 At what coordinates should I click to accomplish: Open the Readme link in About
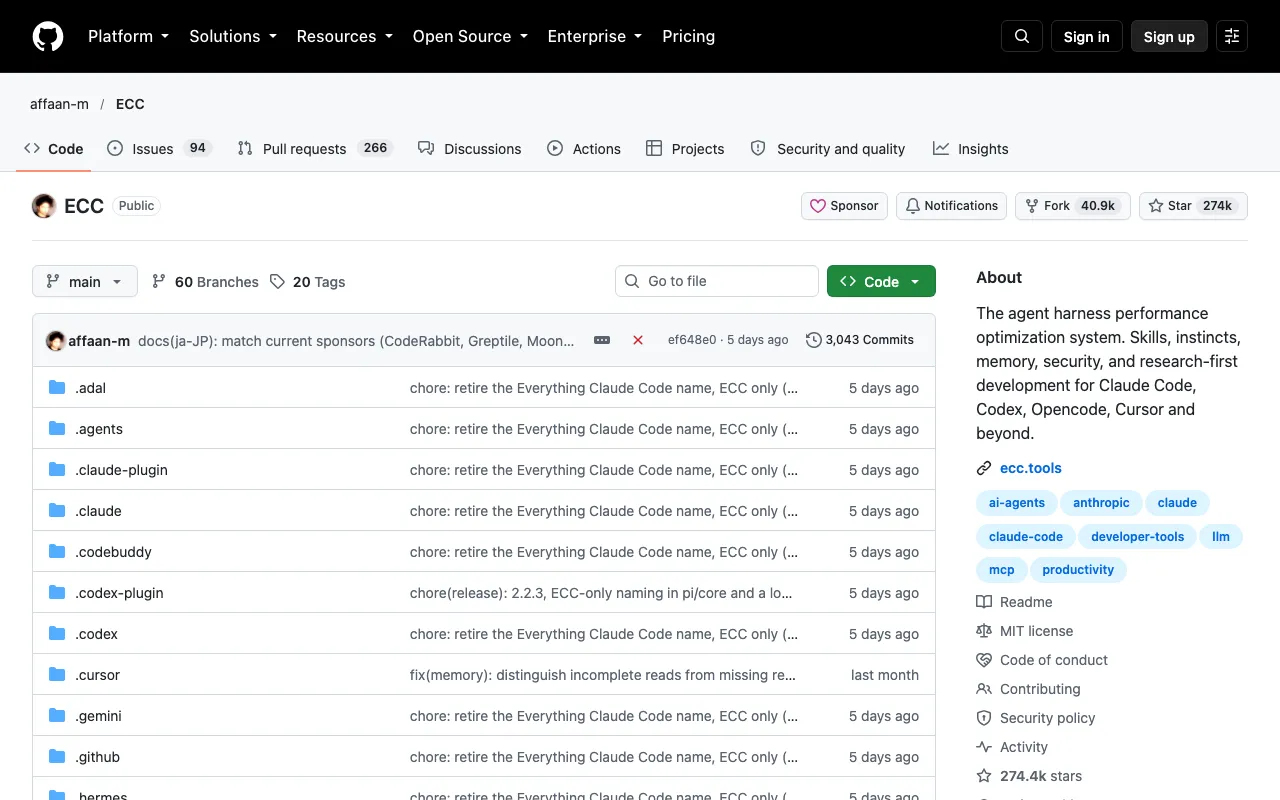coord(1015,602)
